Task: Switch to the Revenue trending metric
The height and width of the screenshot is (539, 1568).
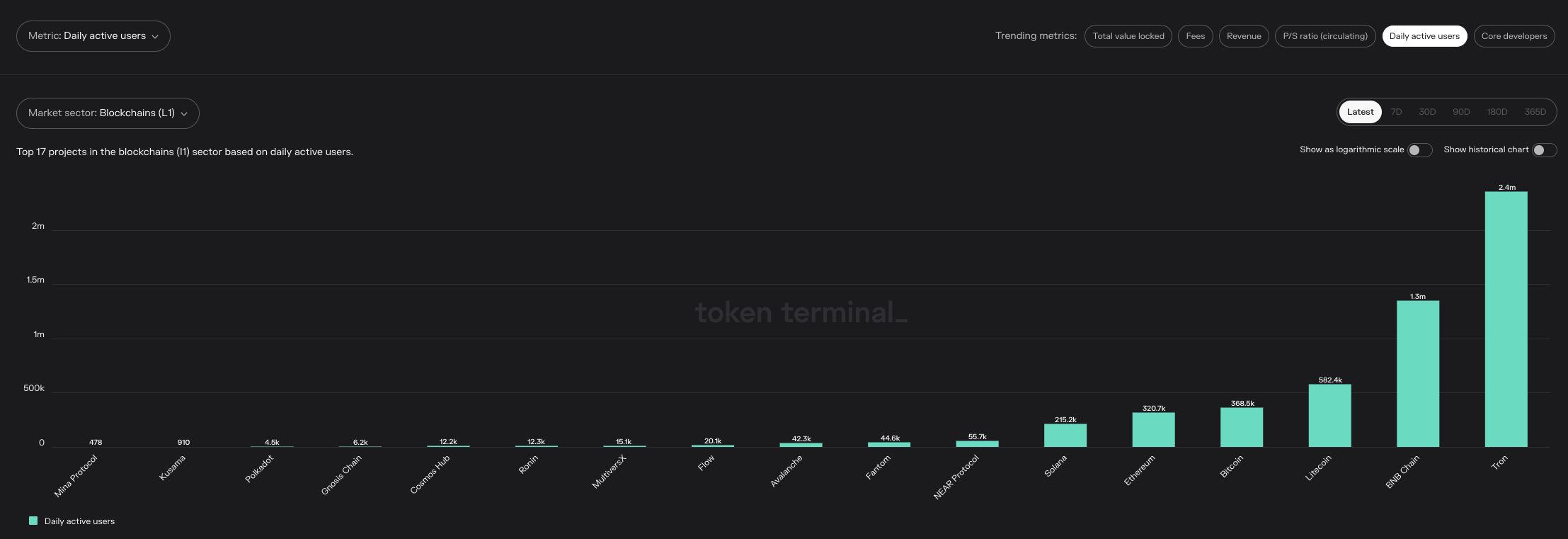Action: click(1243, 36)
